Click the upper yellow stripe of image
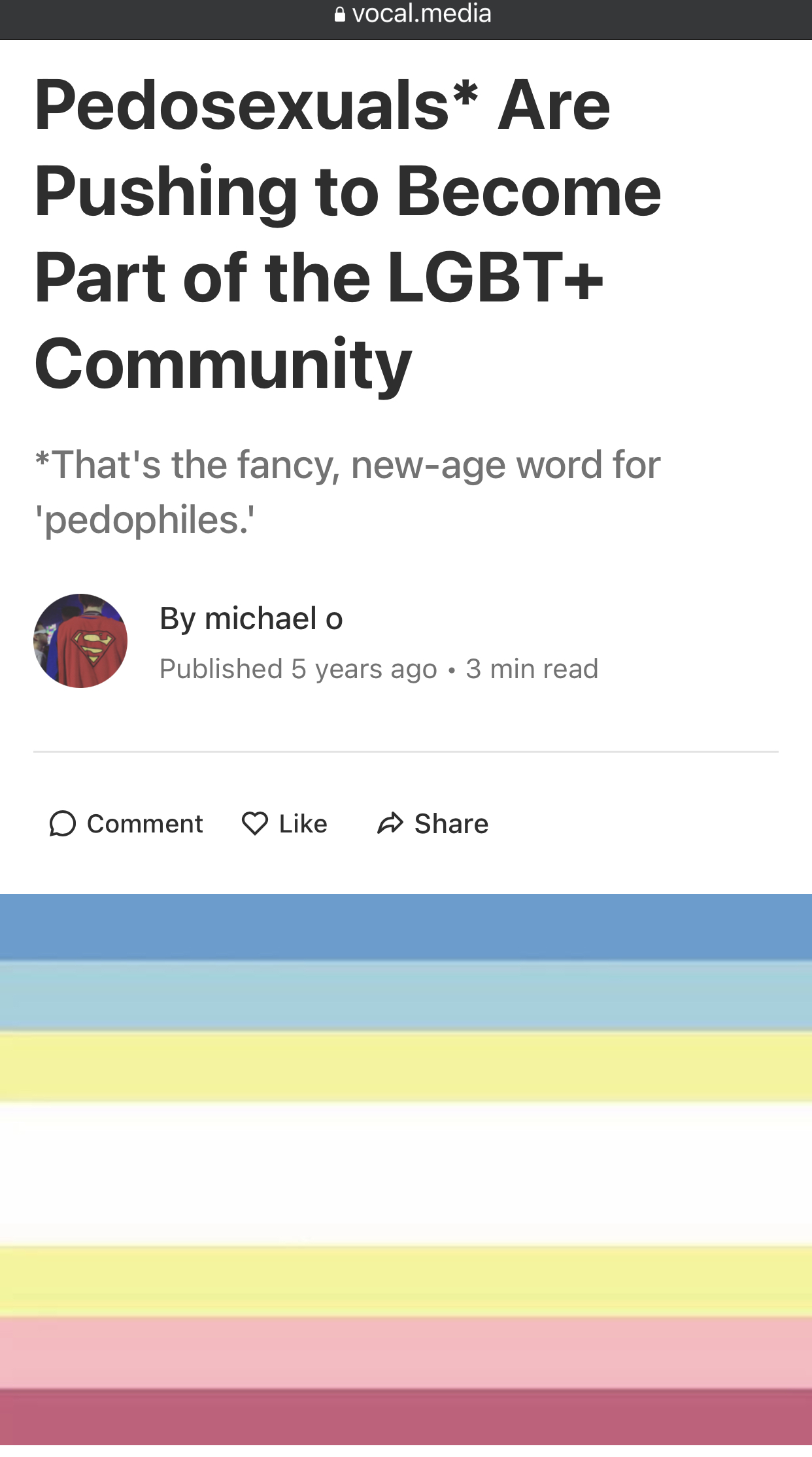Image resolution: width=812 pixels, height=1457 pixels. [x=406, y=1067]
